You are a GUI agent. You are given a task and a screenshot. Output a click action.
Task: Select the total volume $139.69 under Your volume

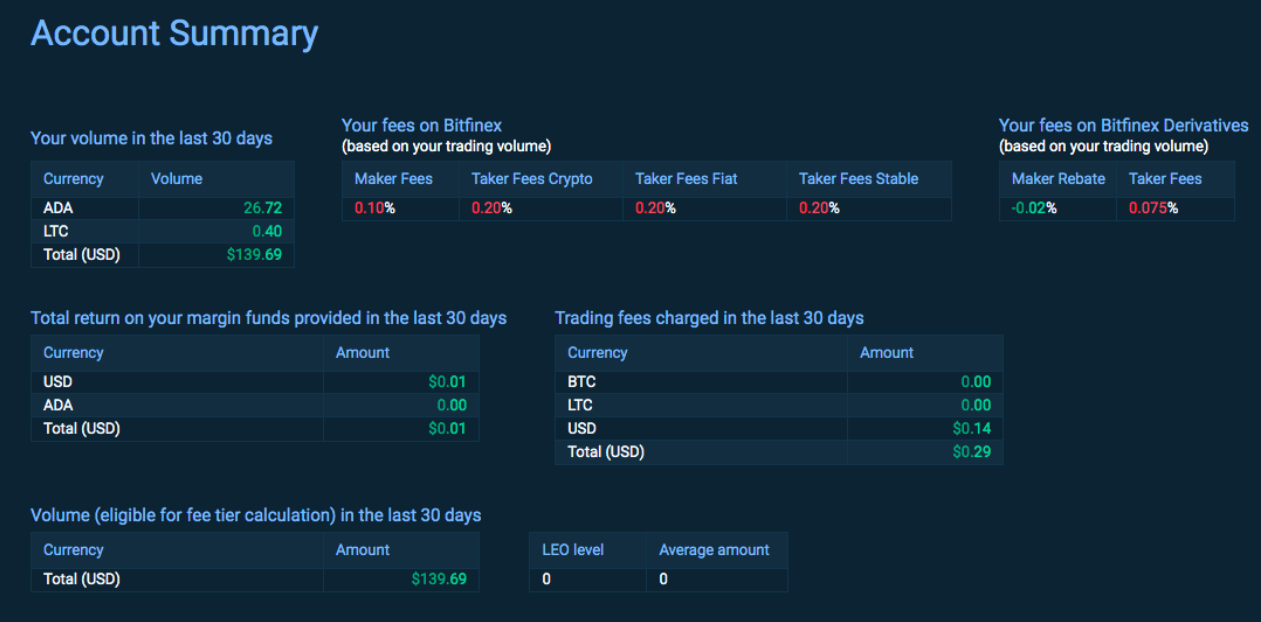254,254
